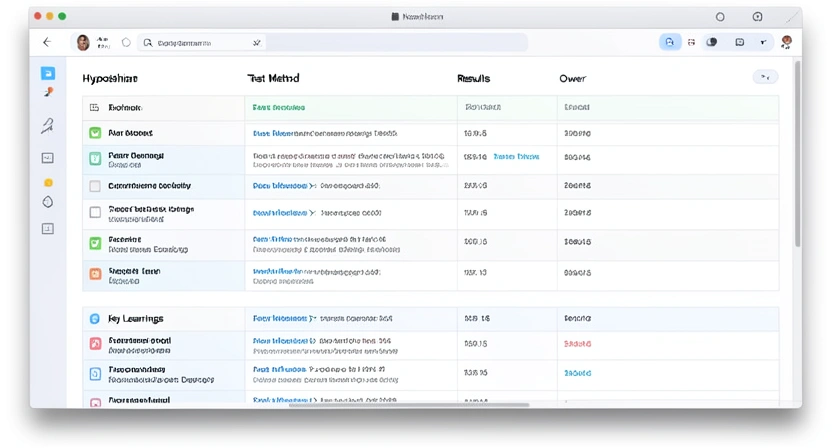
Task: Open blue test method link in orange-icon row
Action: click(278, 272)
